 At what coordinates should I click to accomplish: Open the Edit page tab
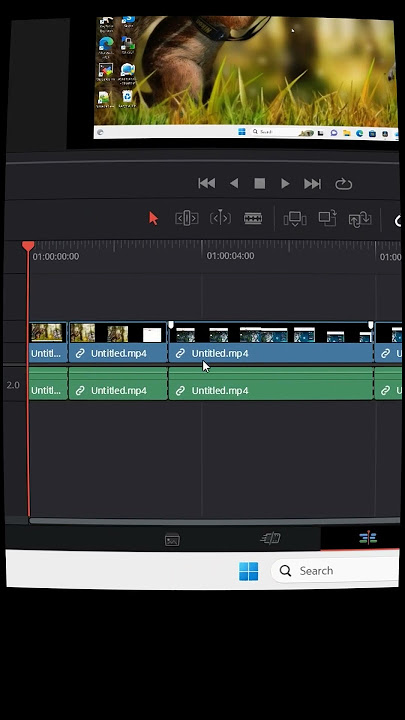(368, 538)
